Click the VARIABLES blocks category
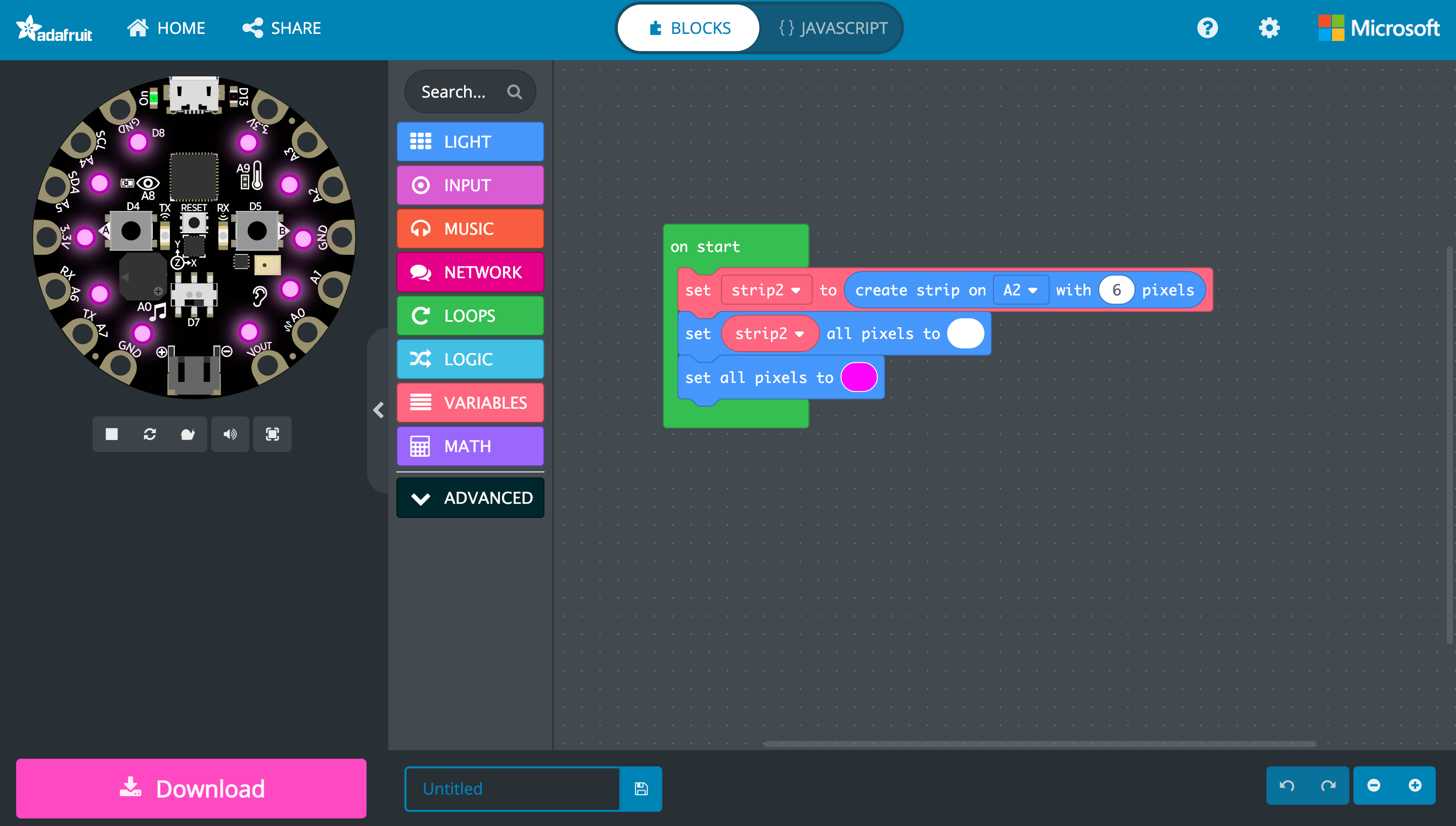This screenshot has width=1456, height=826. point(471,402)
